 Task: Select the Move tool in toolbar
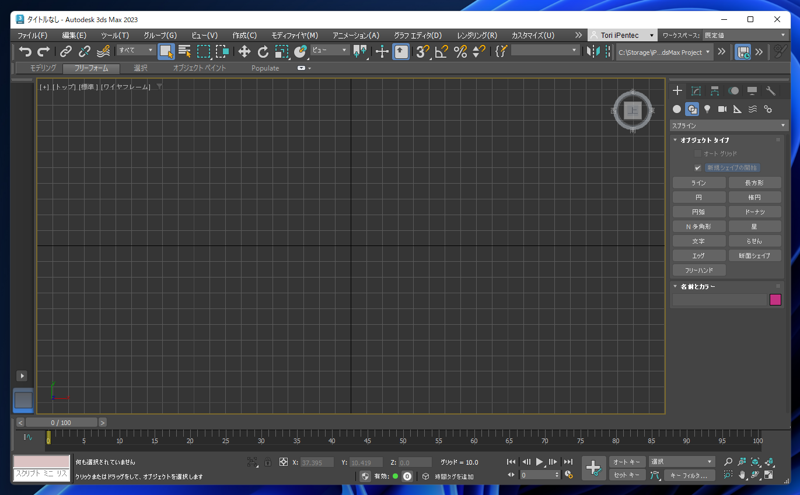point(244,52)
